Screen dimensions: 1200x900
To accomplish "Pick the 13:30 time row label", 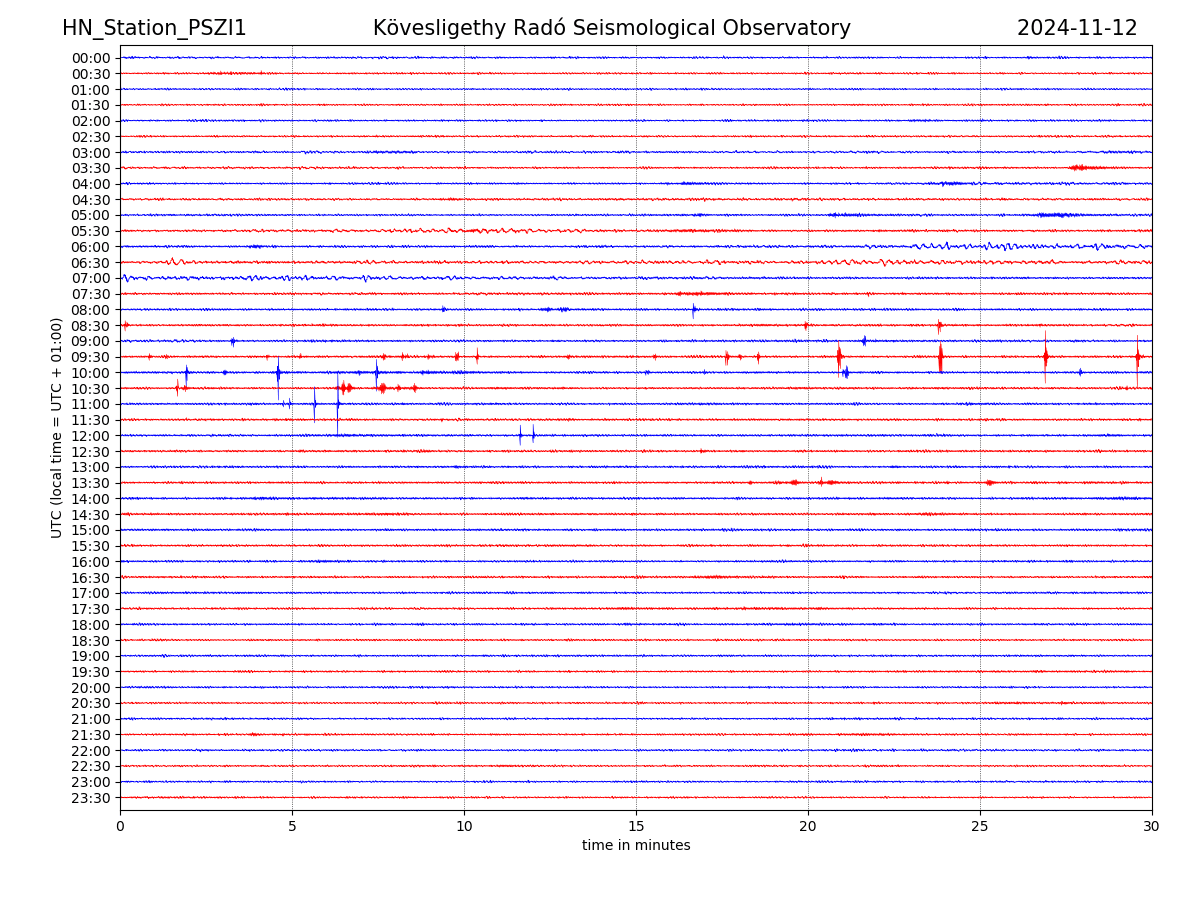I will click(x=90, y=483).
